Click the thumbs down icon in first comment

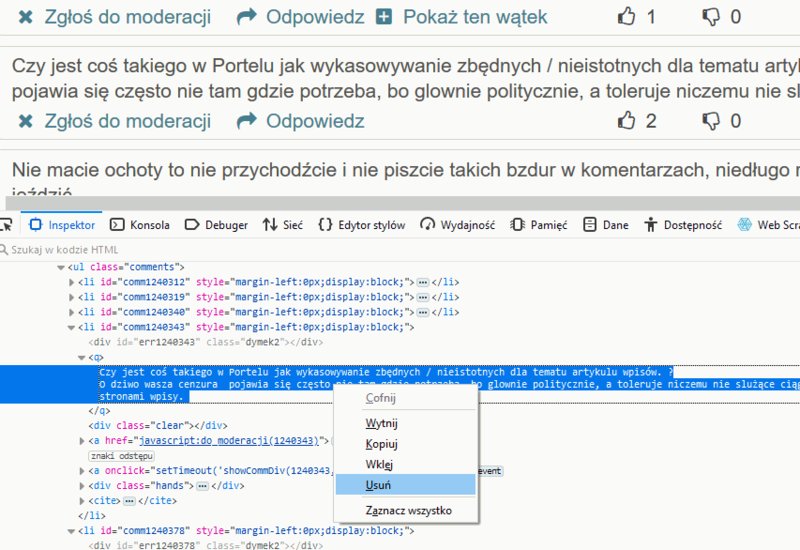tap(711, 17)
